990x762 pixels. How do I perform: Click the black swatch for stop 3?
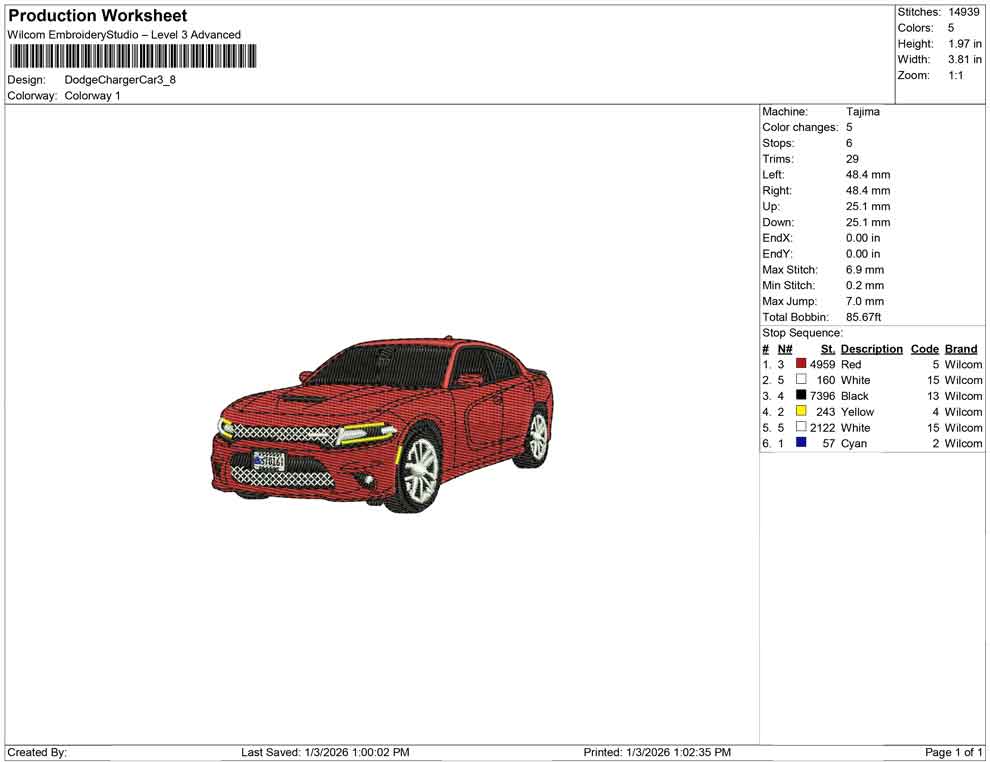click(800, 396)
